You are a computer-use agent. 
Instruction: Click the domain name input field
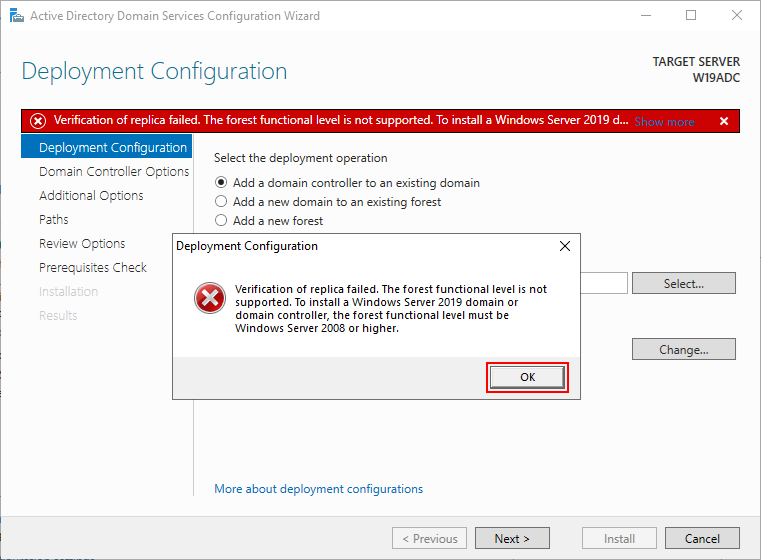pyautogui.click(x=604, y=283)
